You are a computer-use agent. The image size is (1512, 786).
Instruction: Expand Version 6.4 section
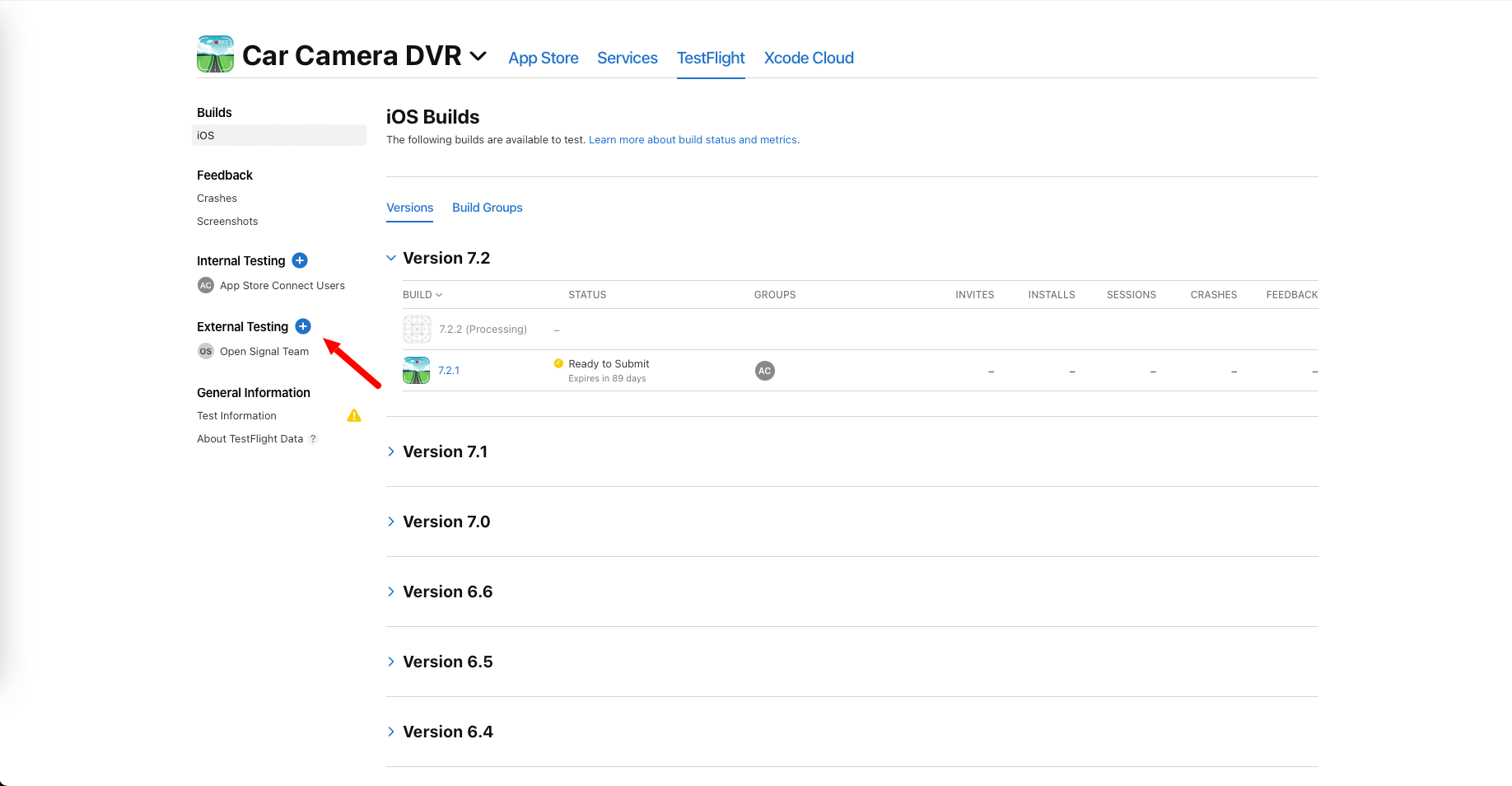(391, 732)
